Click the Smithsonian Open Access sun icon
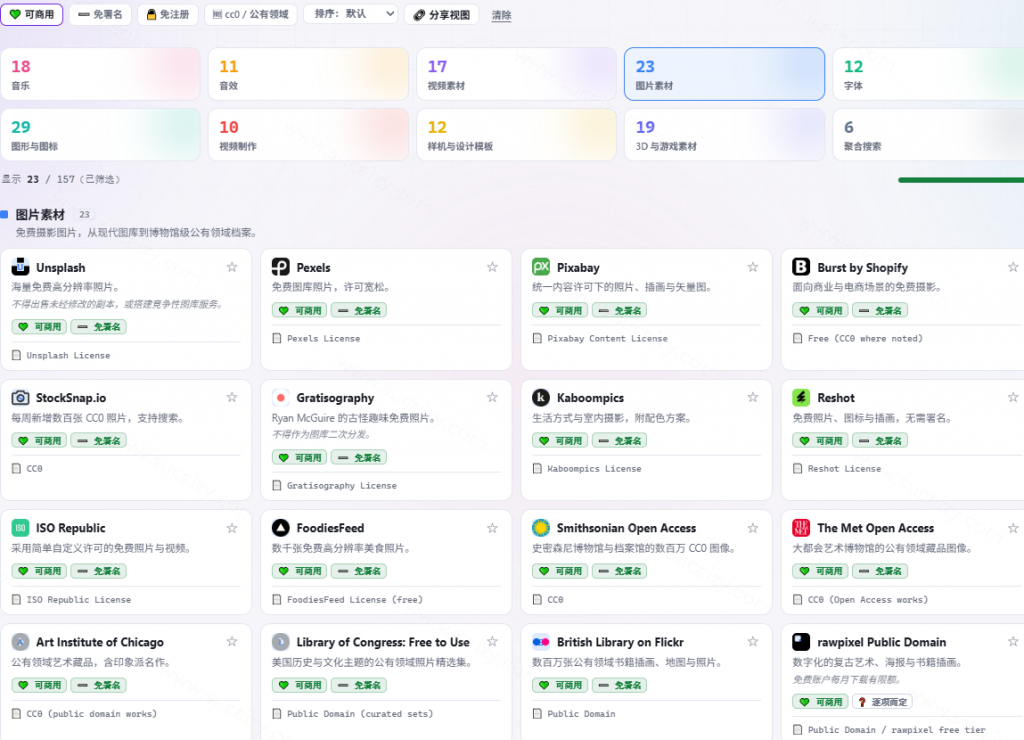 pos(541,528)
